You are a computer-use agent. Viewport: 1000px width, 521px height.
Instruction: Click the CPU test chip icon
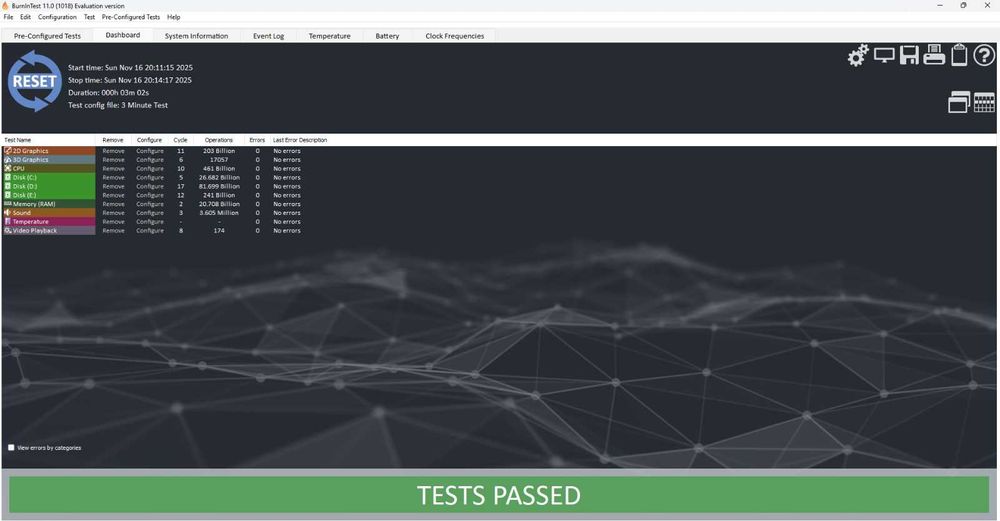[x=8, y=169]
